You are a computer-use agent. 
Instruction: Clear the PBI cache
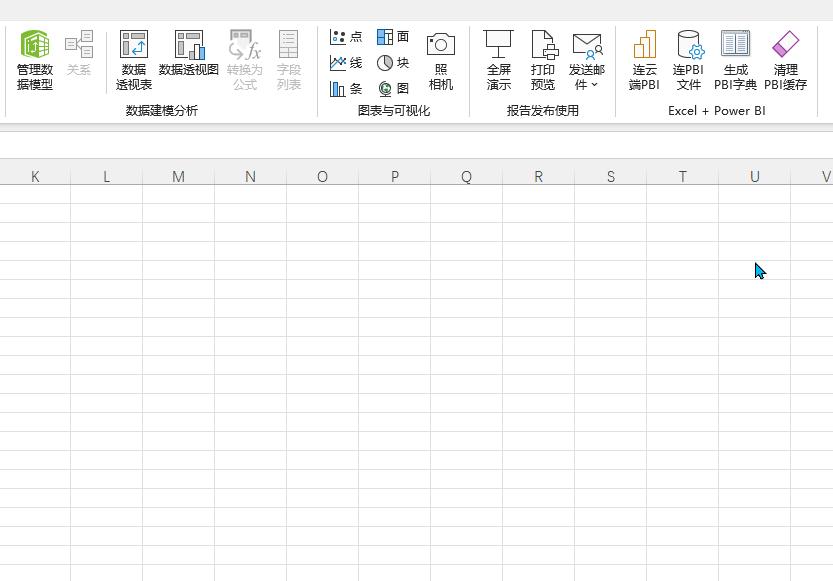point(785,58)
